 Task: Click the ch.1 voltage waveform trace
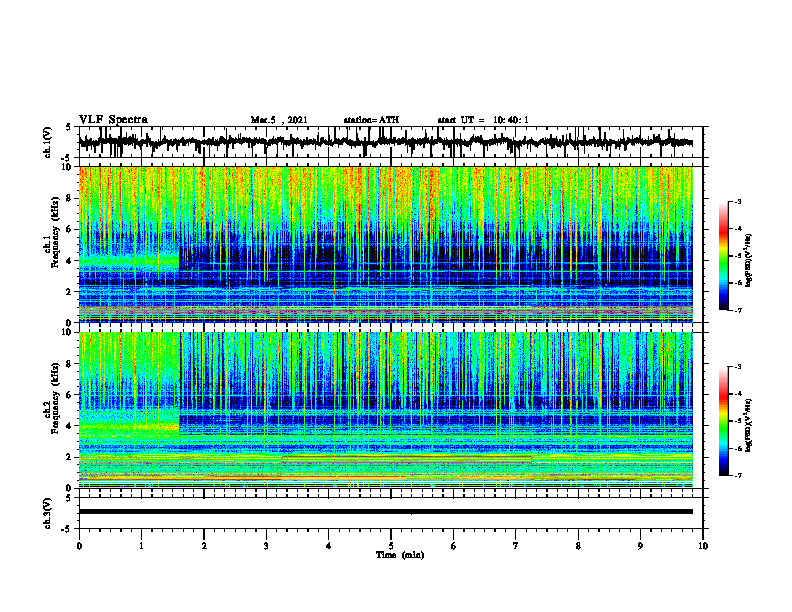385,142
